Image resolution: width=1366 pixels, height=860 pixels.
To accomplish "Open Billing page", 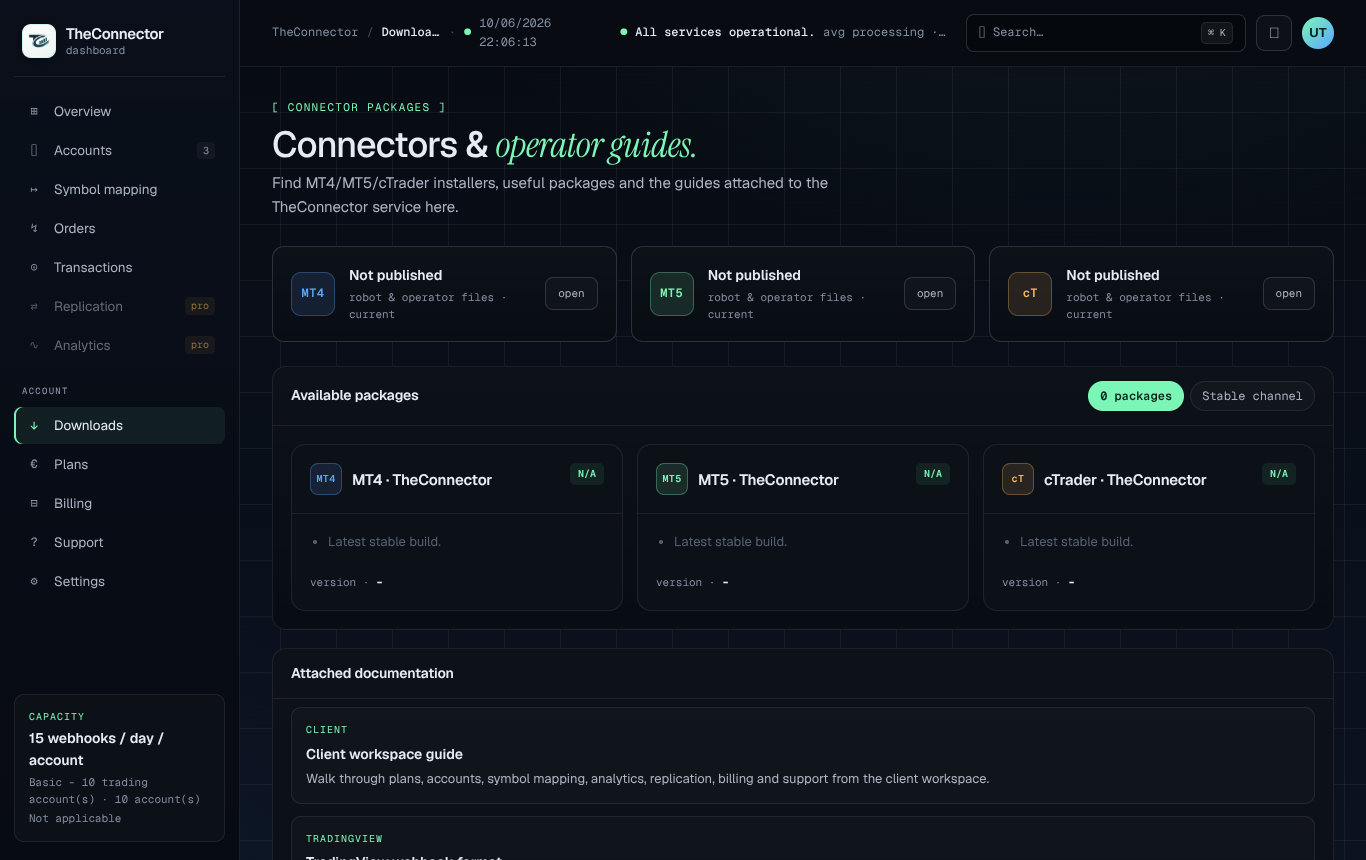I will (119, 503).
